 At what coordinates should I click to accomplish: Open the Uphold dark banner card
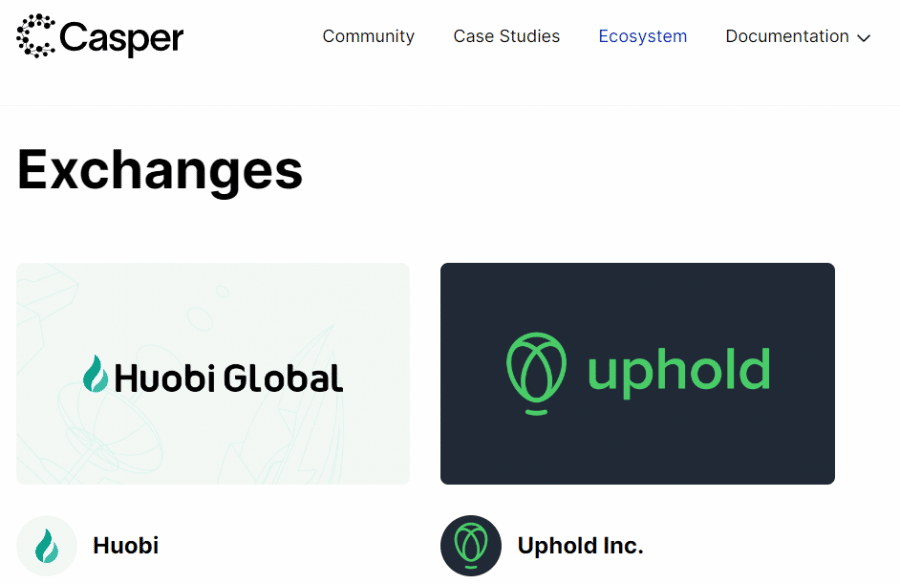(x=637, y=374)
